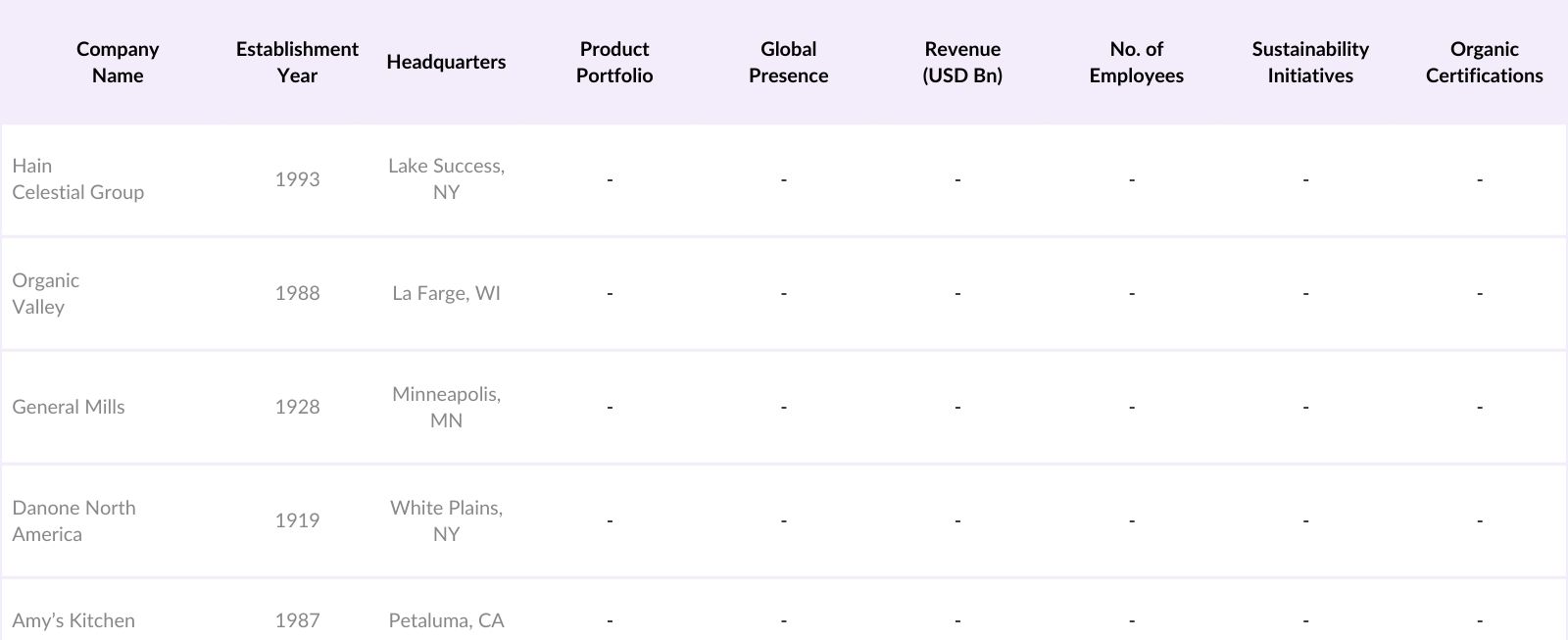The width and height of the screenshot is (1568, 640).
Task: Click the 1993 establishment year cell
Action: (x=297, y=179)
